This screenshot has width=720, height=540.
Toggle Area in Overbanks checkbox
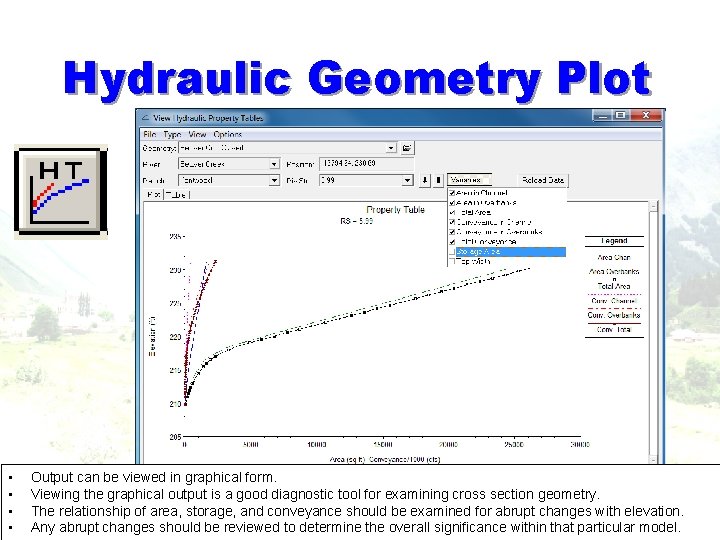pyautogui.click(x=452, y=202)
